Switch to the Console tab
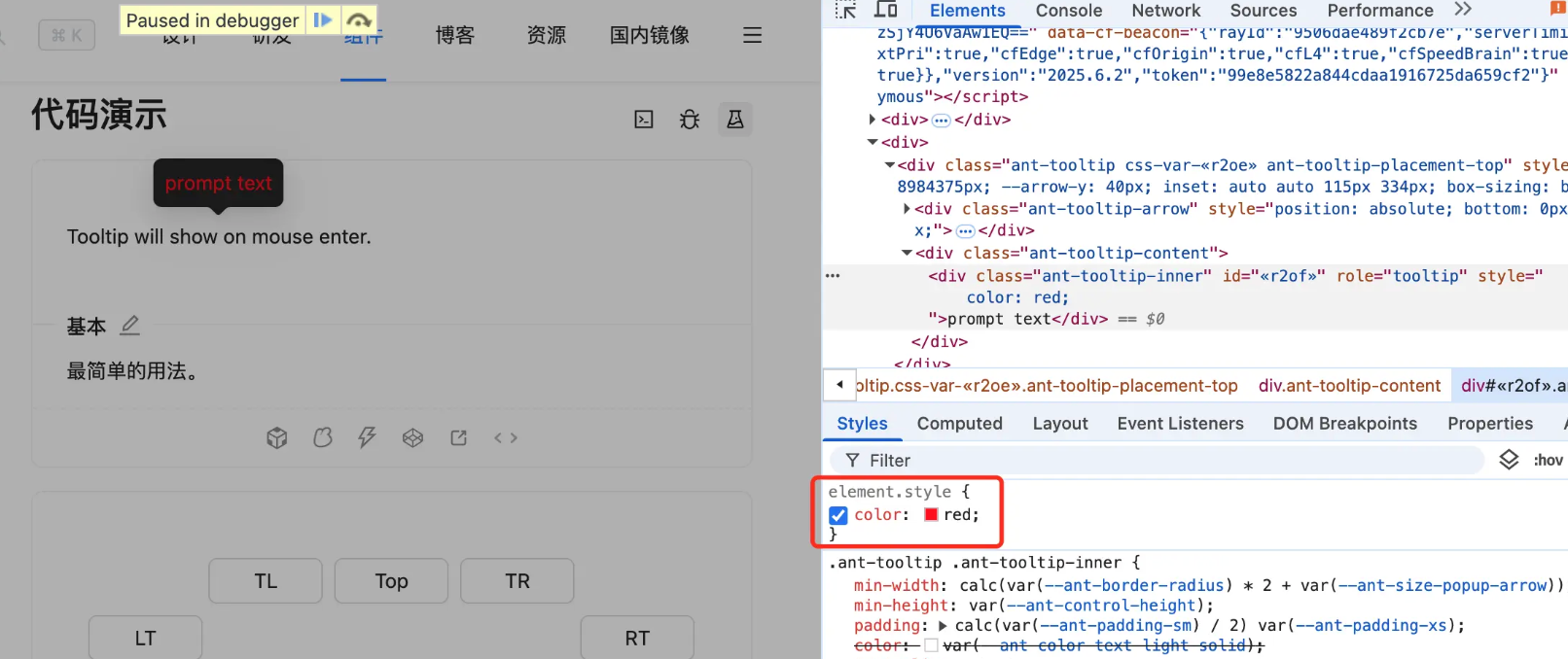Image resolution: width=1568 pixels, height=659 pixels. click(x=1069, y=11)
